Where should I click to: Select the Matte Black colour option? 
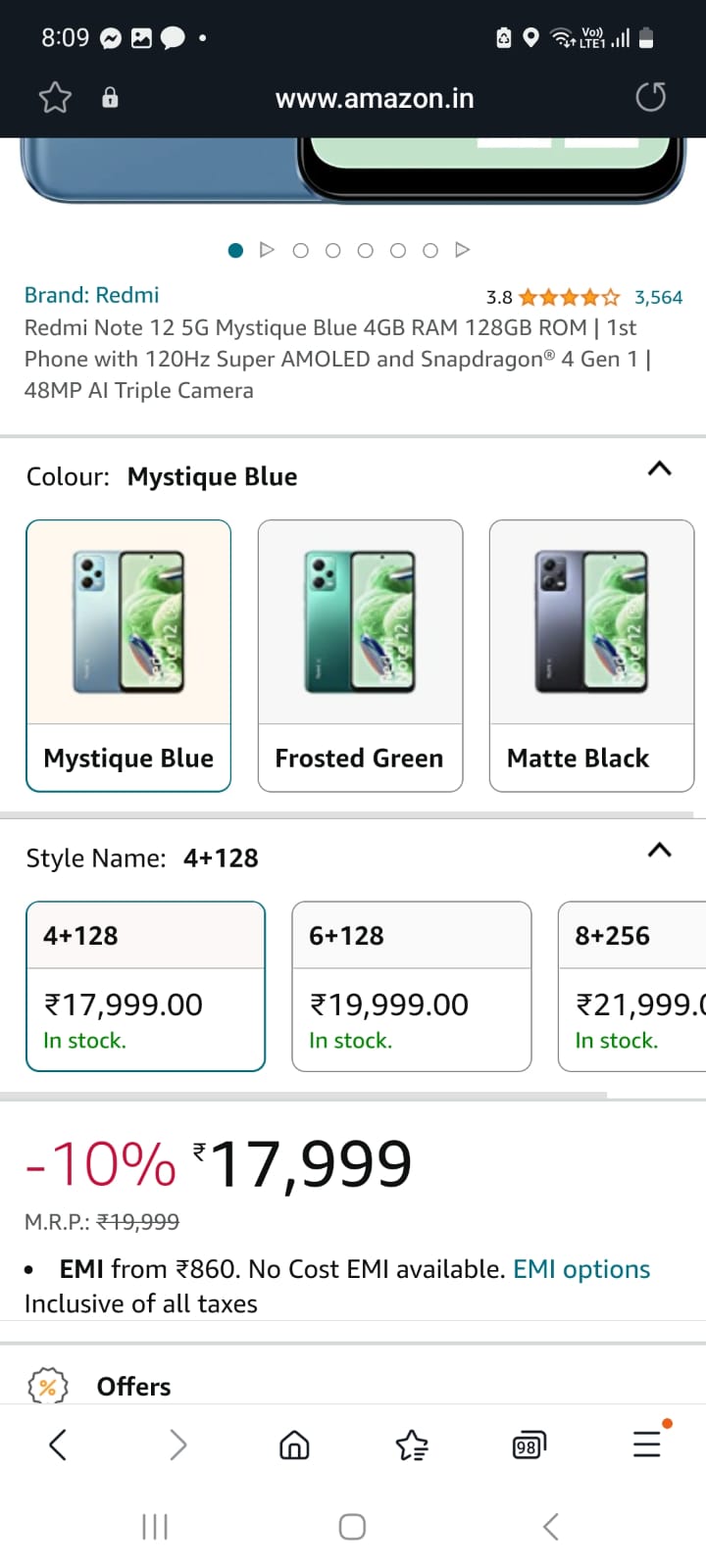point(591,655)
